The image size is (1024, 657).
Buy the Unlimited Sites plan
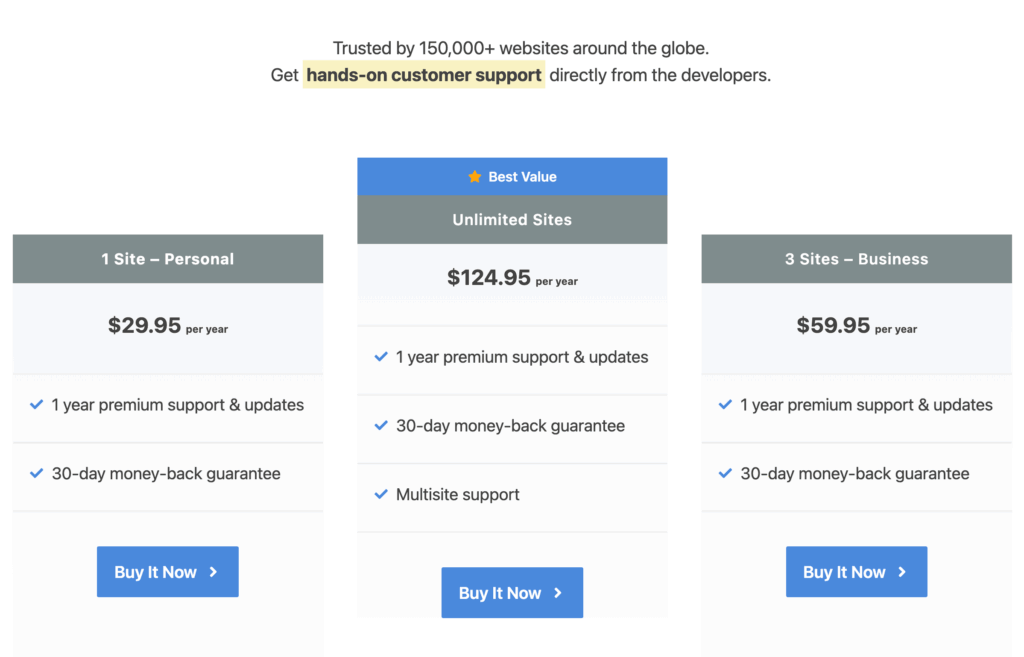pos(511,593)
